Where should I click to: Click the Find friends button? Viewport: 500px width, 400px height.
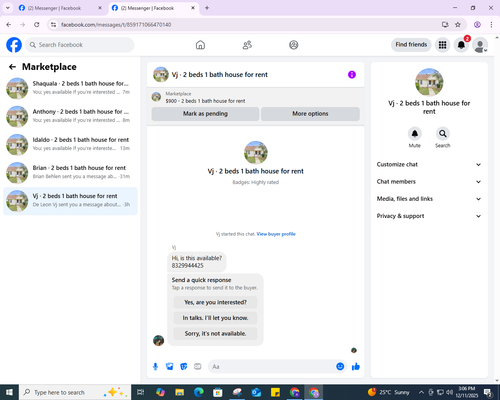(411, 45)
